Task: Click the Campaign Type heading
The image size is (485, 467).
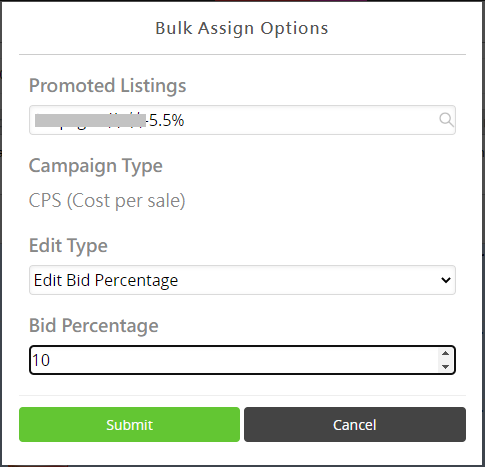Action: click(x=96, y=166)
